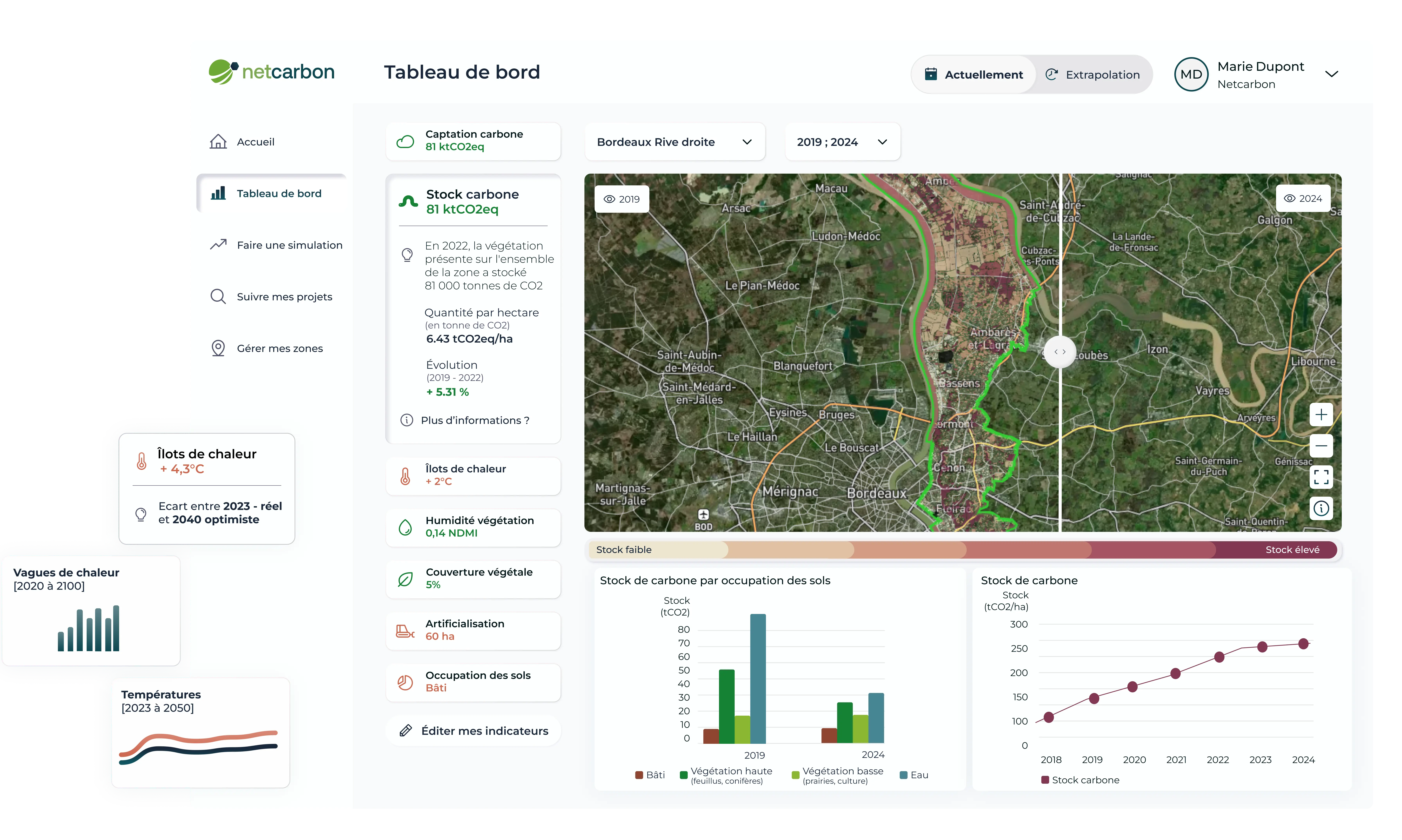Image resolution: width=1402 pixels, height=840 pixels.
Task: Select the Tableau de bord bar-chart icon
Action: [218, 193]
